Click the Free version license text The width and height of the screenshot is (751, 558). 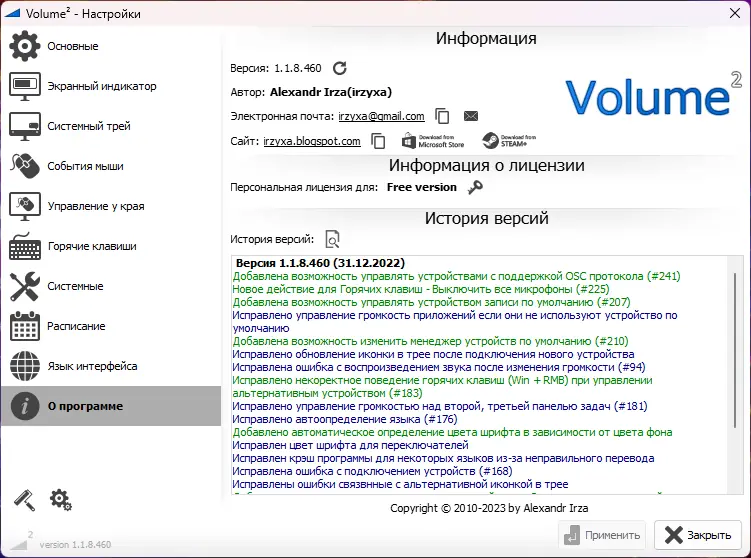click(x=422, y=187)
